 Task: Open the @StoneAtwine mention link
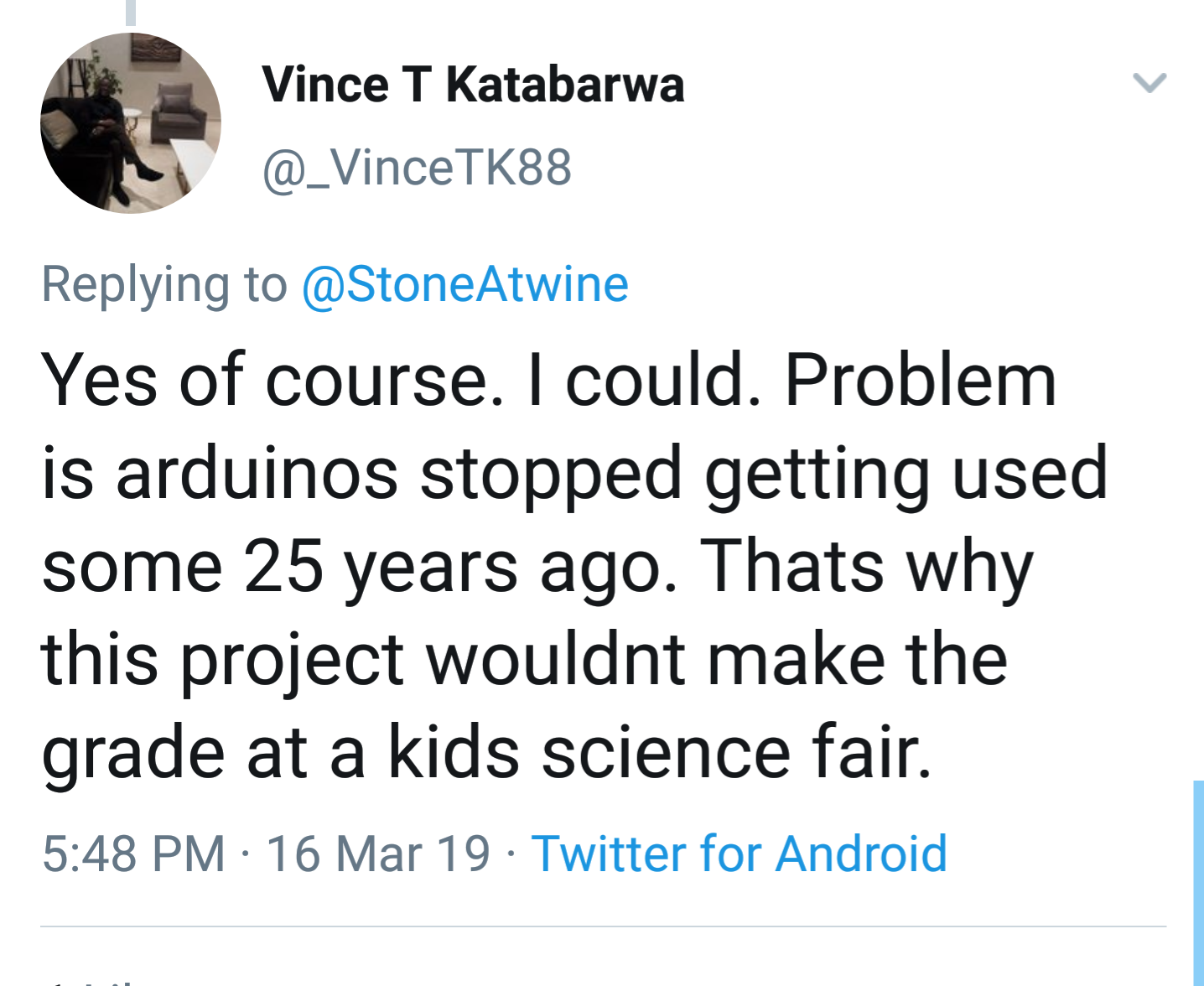point(464,284)
